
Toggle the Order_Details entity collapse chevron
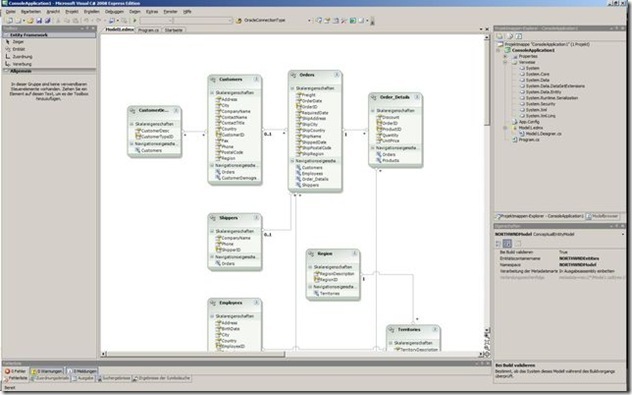417,97
